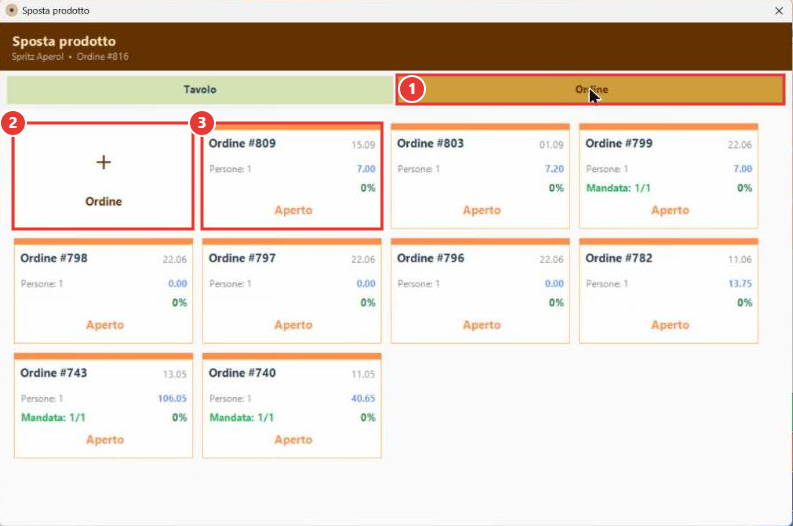This screenshot has height=526, width=793.
Task: Close the Sposta prodotto window
Action: 779,11
